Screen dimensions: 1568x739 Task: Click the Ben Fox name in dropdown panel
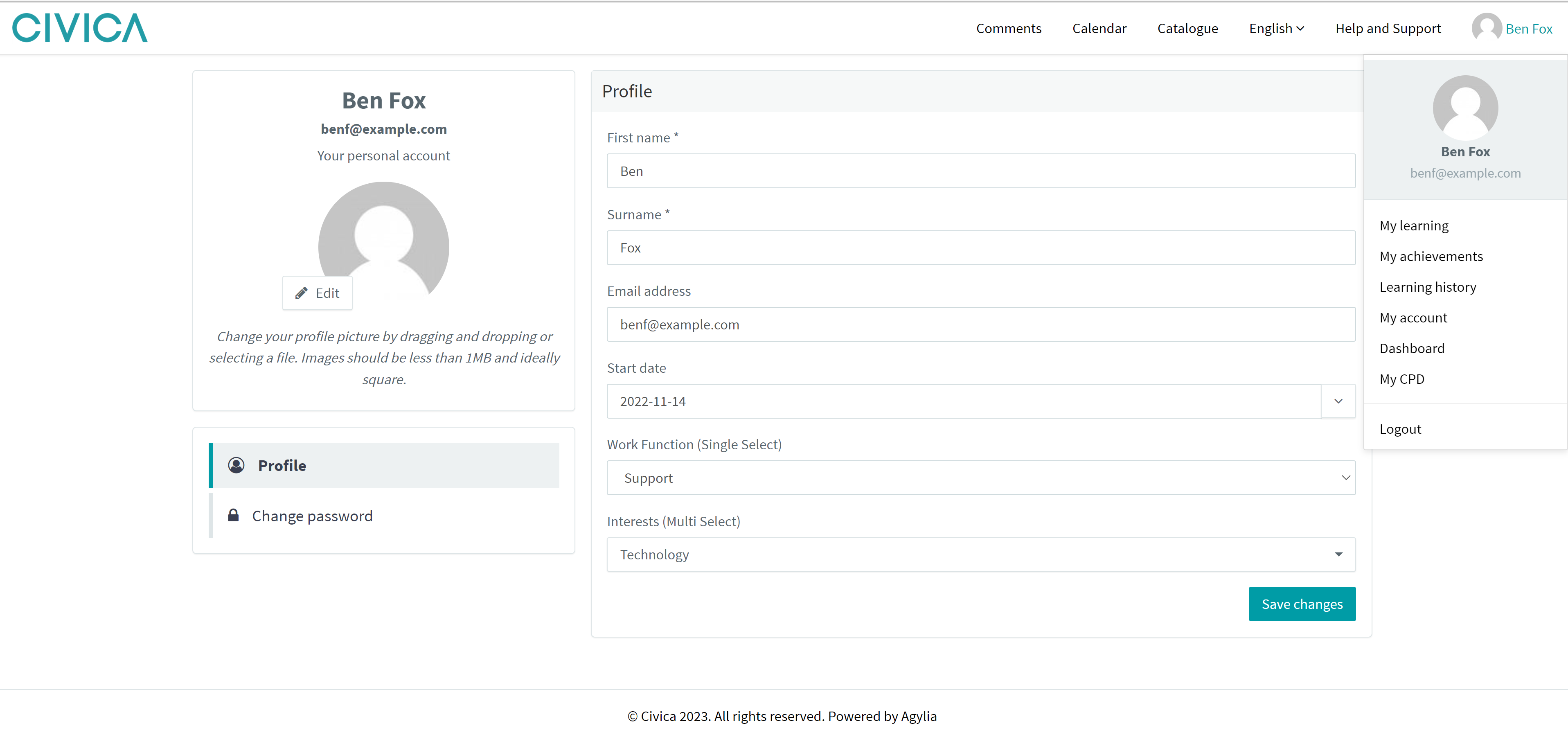tap(1465, 151)
